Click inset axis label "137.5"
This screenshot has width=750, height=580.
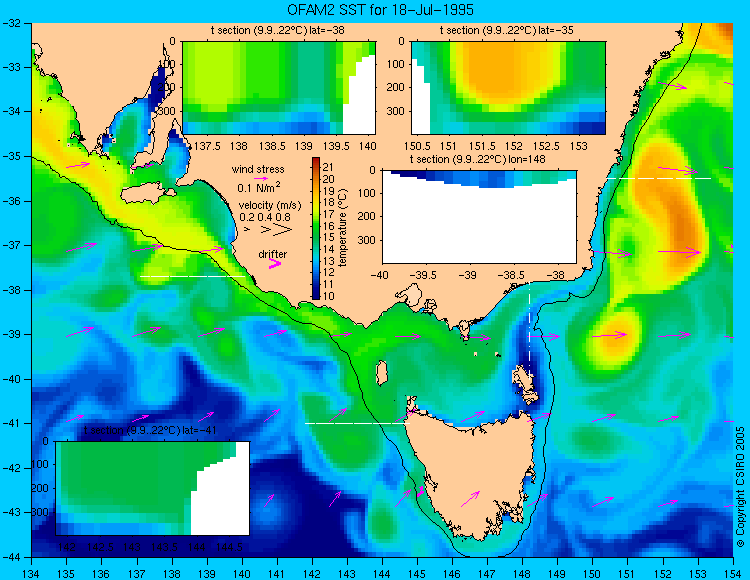tap(207, 146)
